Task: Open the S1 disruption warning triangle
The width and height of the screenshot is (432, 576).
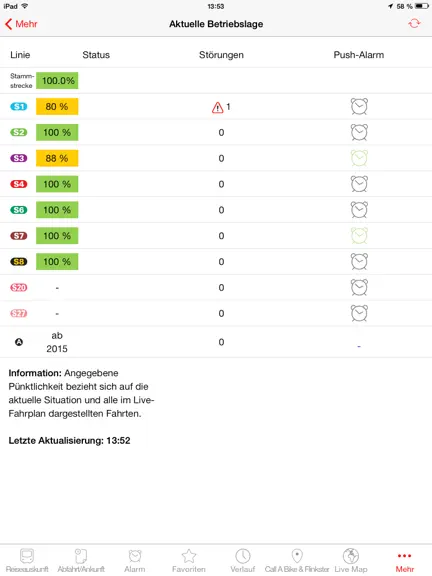Action: click(x=217, y=107)
